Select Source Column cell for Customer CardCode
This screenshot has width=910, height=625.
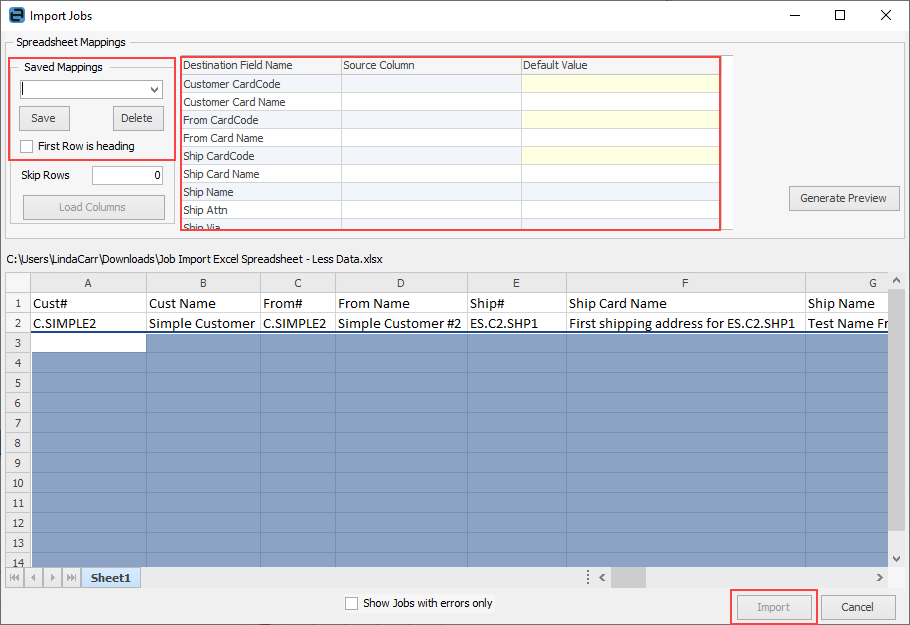click(431, 84)
